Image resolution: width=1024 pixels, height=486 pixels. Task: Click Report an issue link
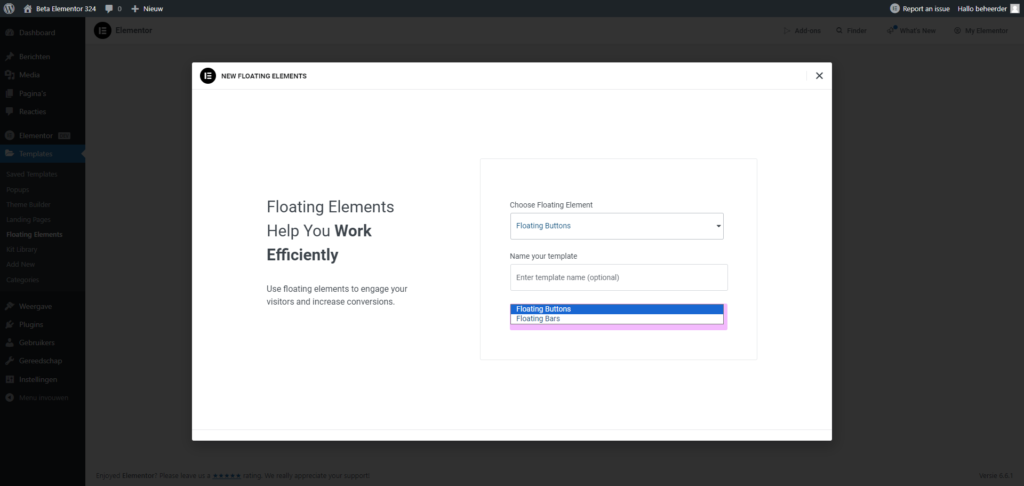pyautogui.click(x=926, y=8)
